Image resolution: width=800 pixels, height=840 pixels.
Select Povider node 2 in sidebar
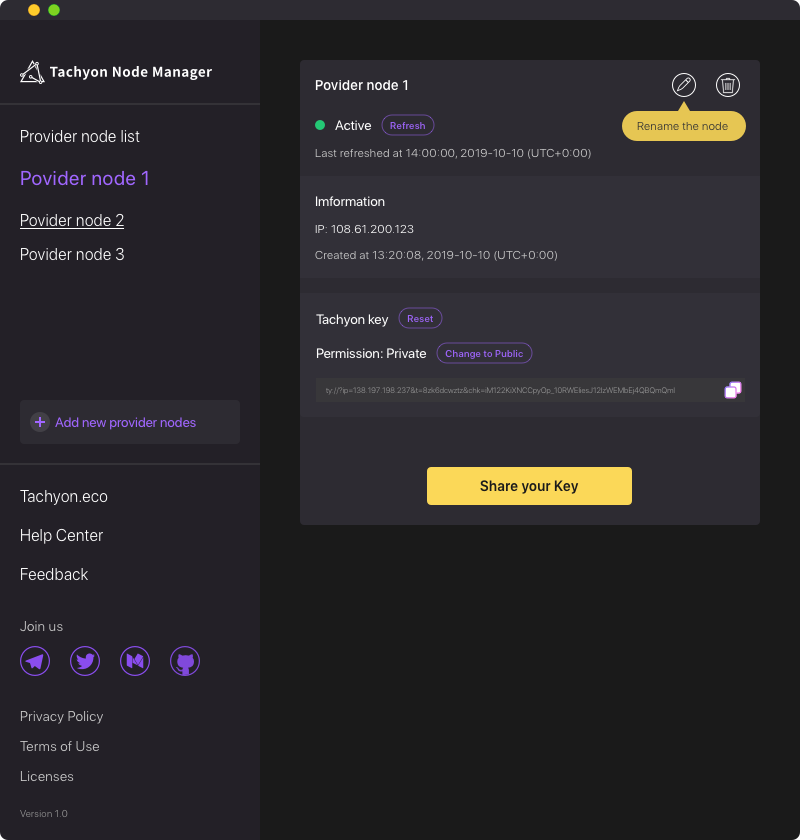pos(72,220)
